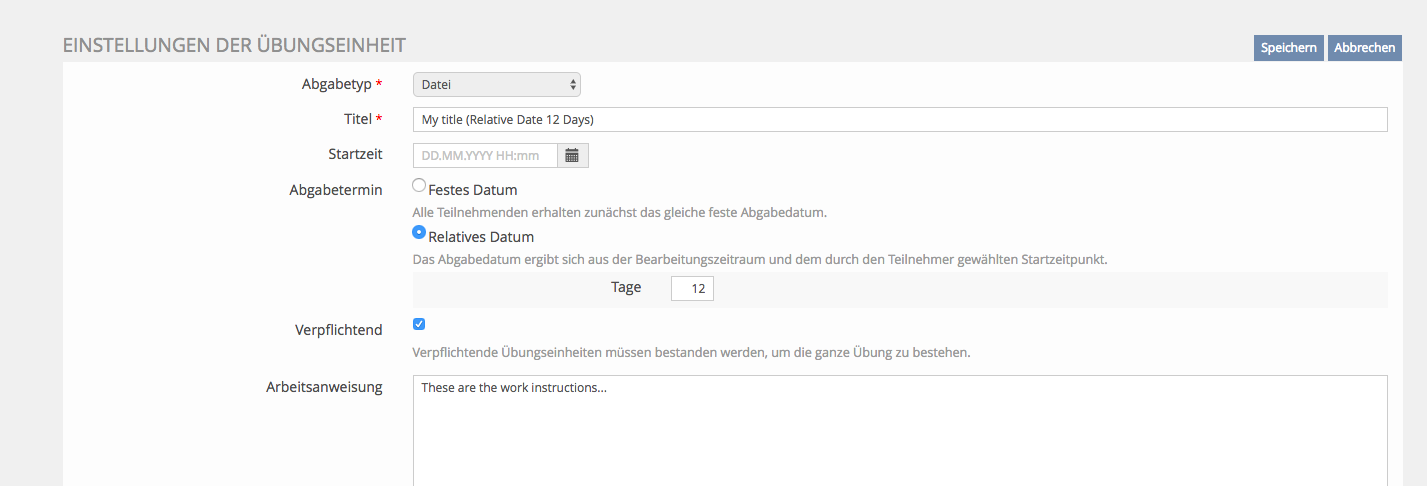
Task: Click the Einstellungen der Übungseinheit heading
Action: (x=234, y=45)
